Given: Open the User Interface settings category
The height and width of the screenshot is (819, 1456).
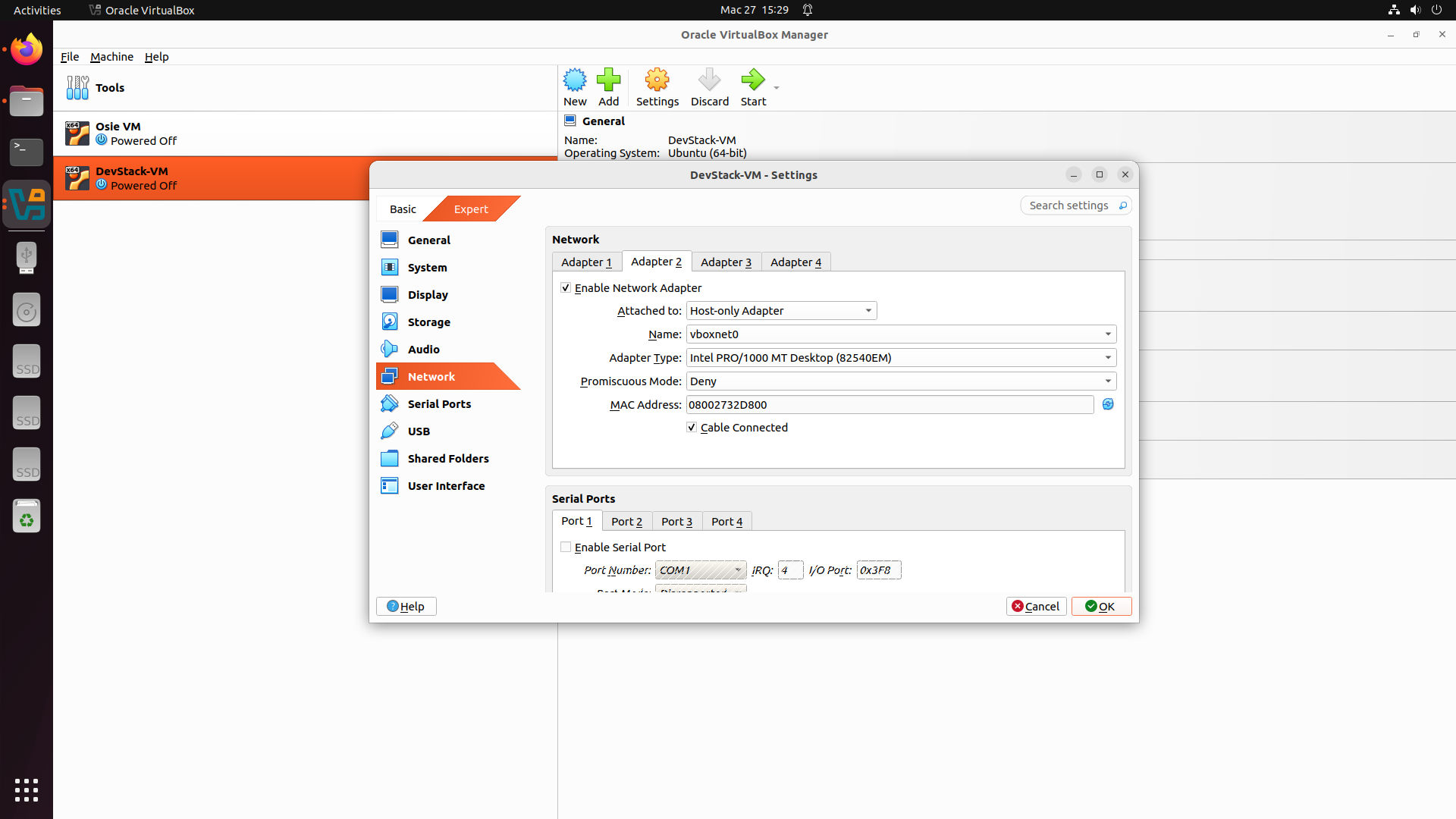Looking at the screenshot, I should click(448, 485).
